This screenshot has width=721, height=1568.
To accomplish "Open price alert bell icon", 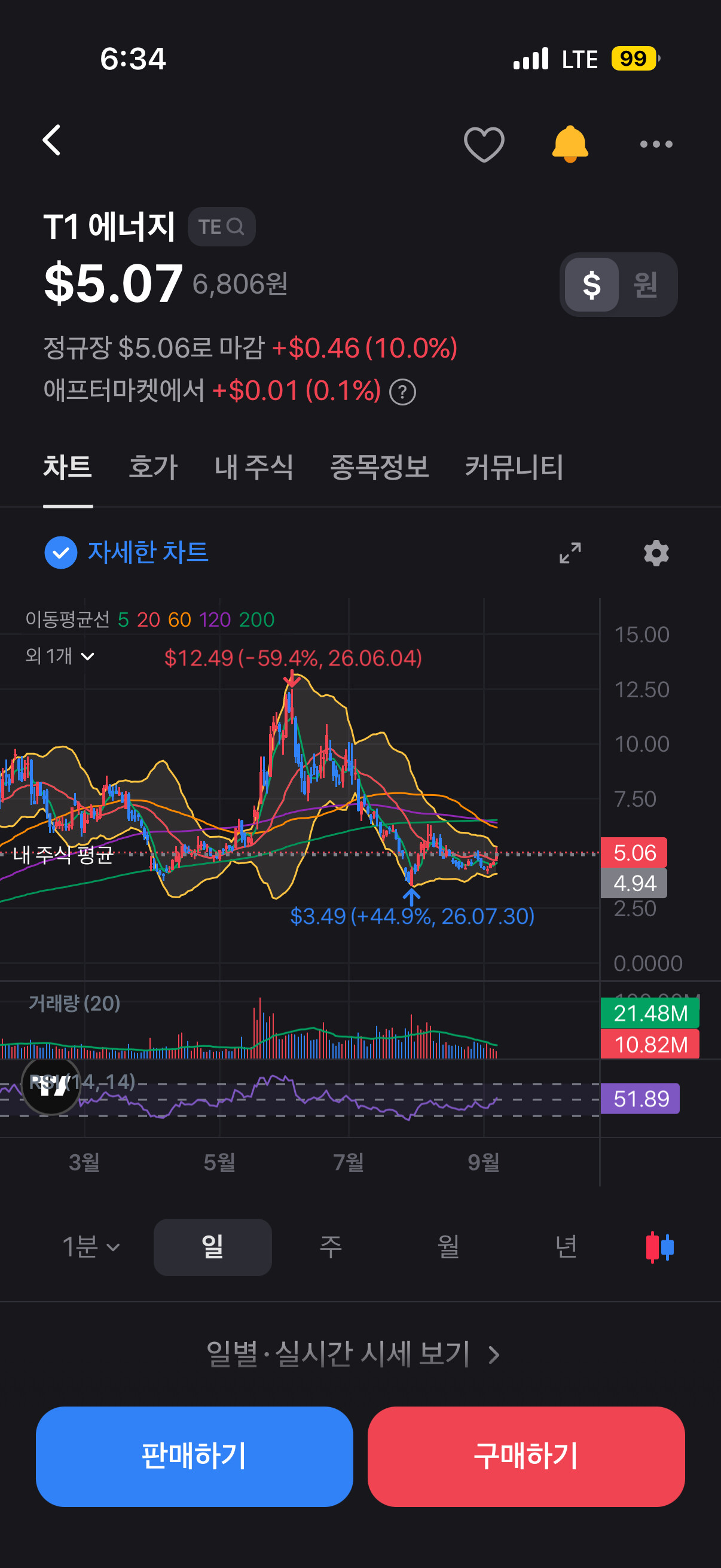I will coord(570,144).
